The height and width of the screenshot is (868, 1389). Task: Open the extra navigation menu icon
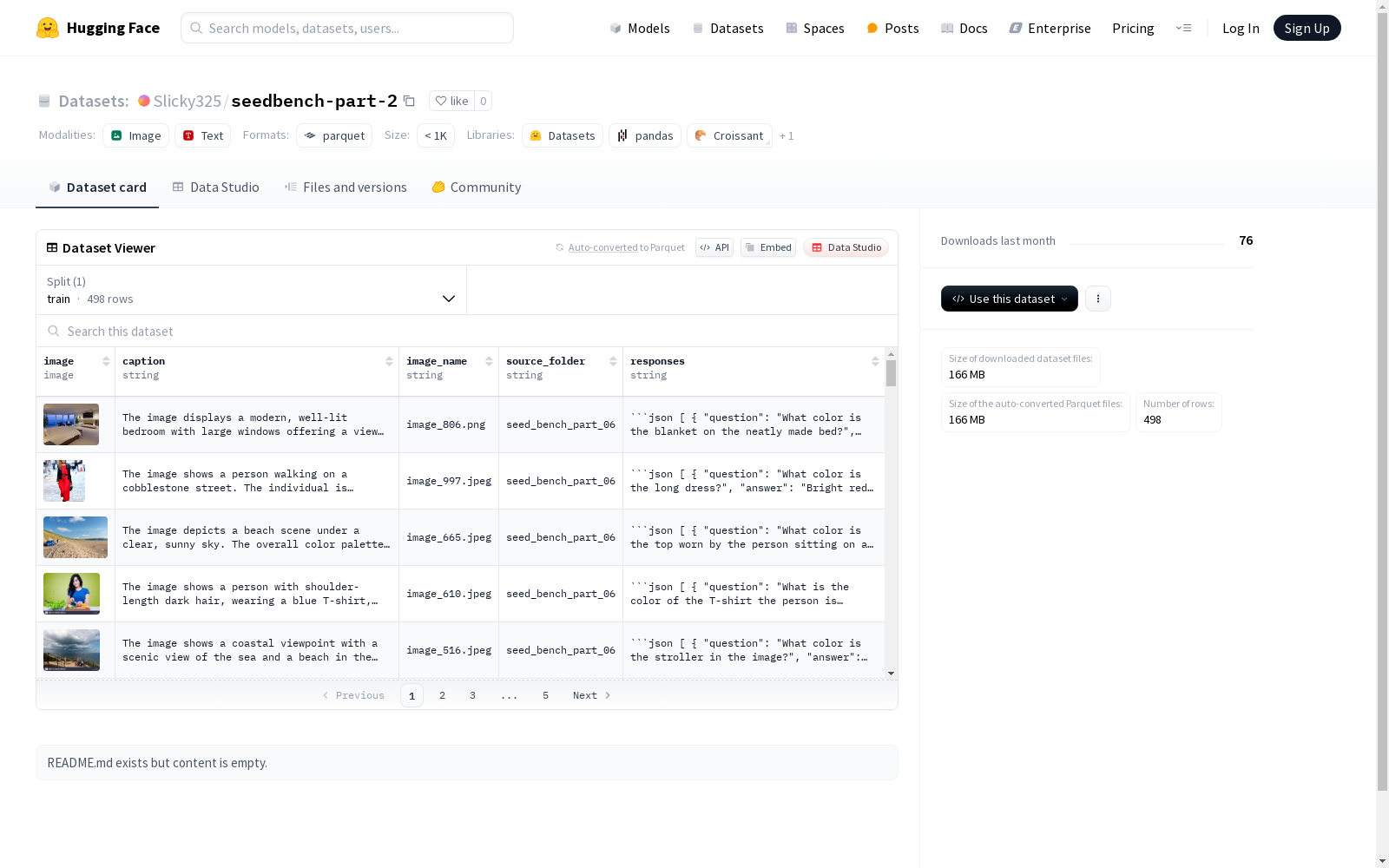(x=1183, y=28)
